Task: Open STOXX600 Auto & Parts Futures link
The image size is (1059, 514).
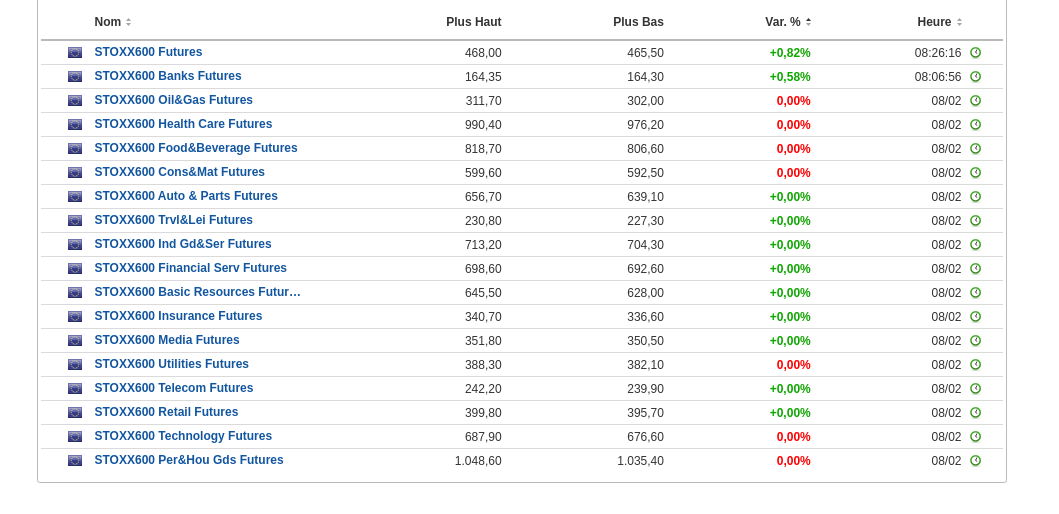Action: tap(186, 196)
